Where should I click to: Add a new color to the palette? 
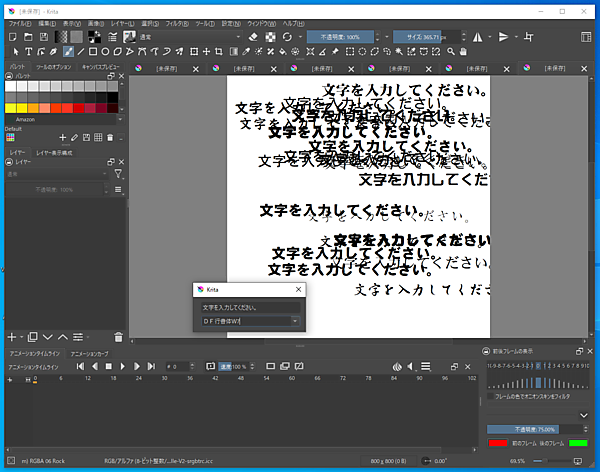[x=62, y=137]
